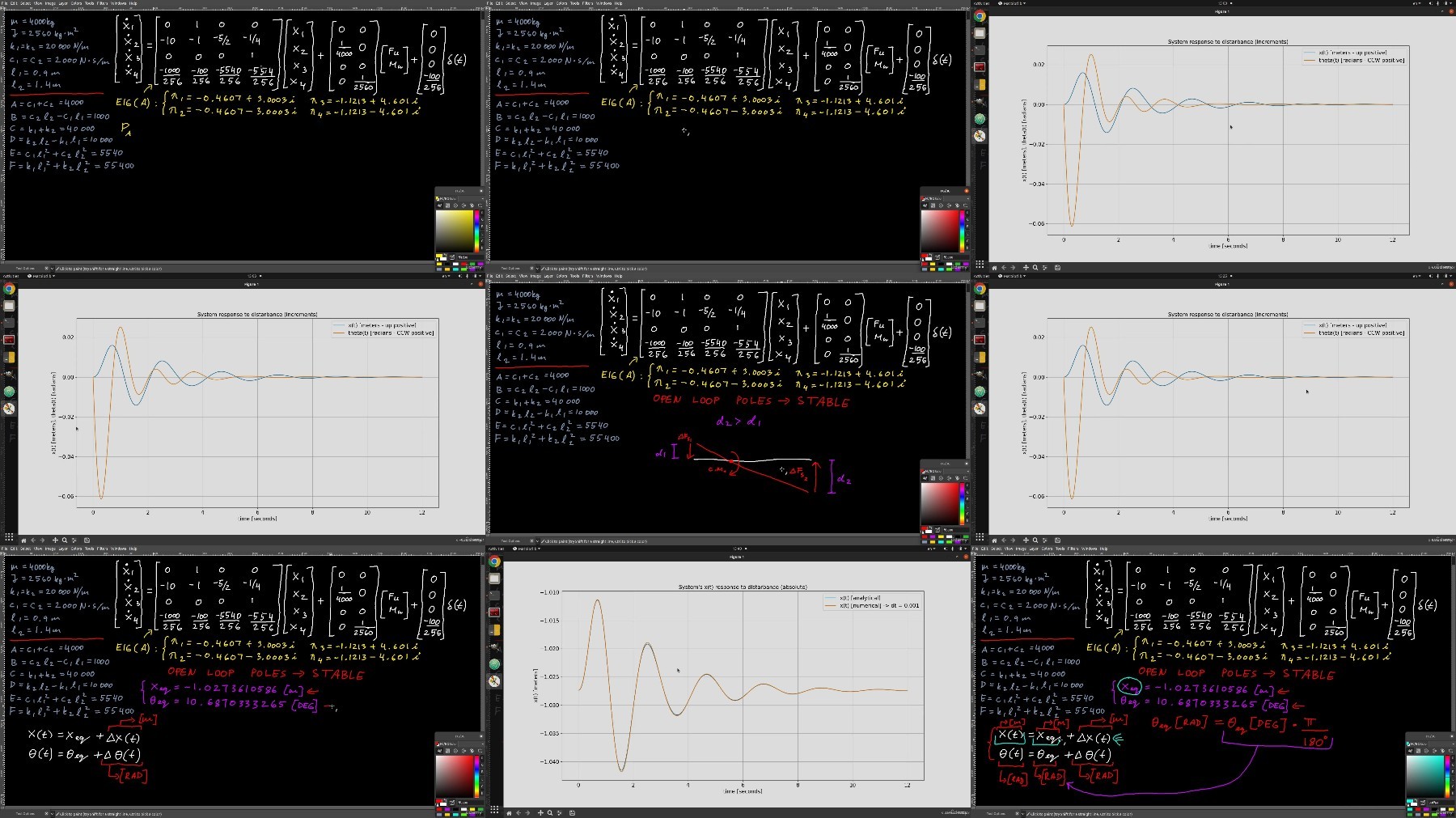Close Tool Options tab in the d2 > d1 sketch window
Screen dimensions: 1456x818
[532, 540]
